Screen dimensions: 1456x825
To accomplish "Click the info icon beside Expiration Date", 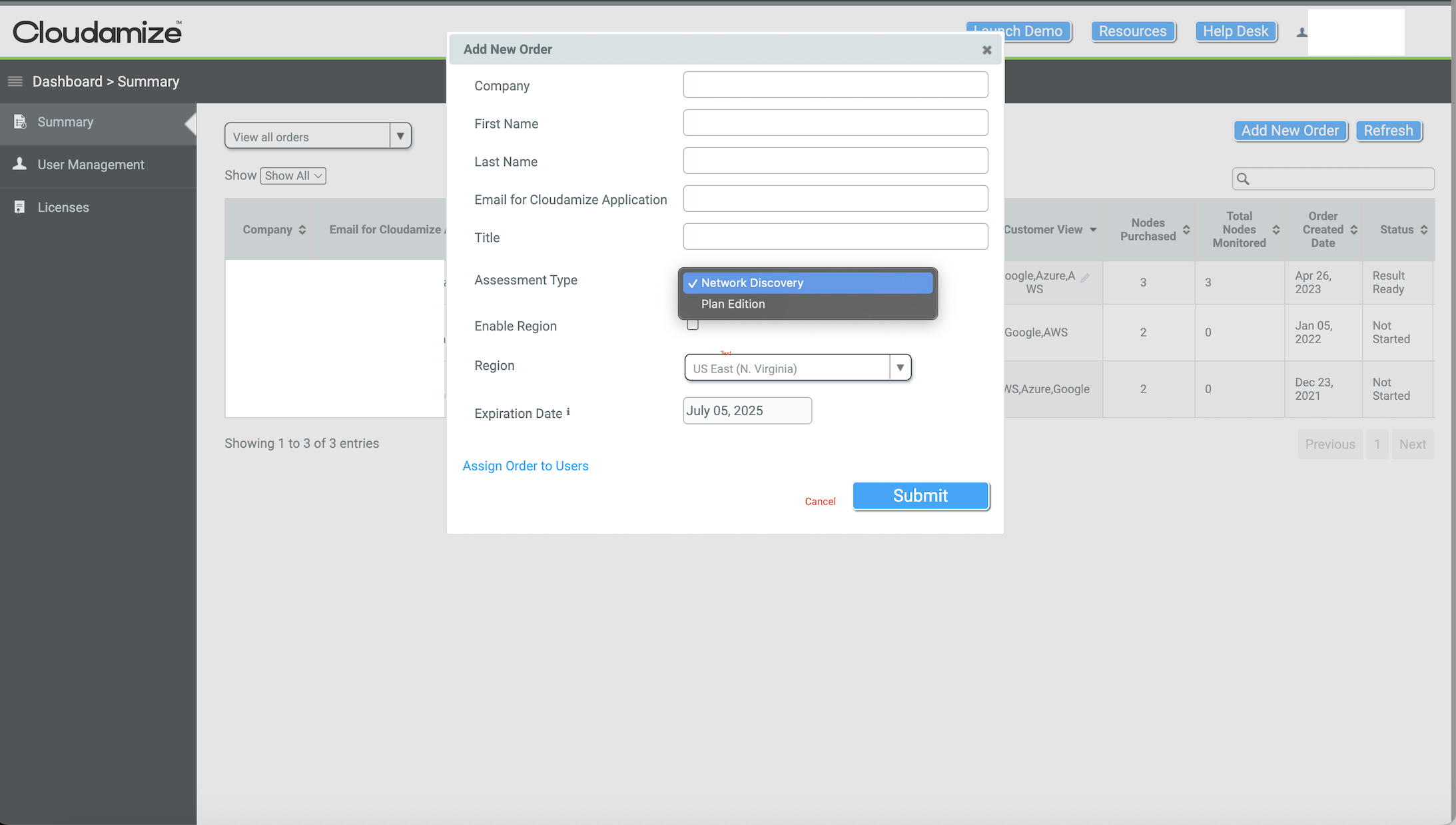I will click(567, 411).
